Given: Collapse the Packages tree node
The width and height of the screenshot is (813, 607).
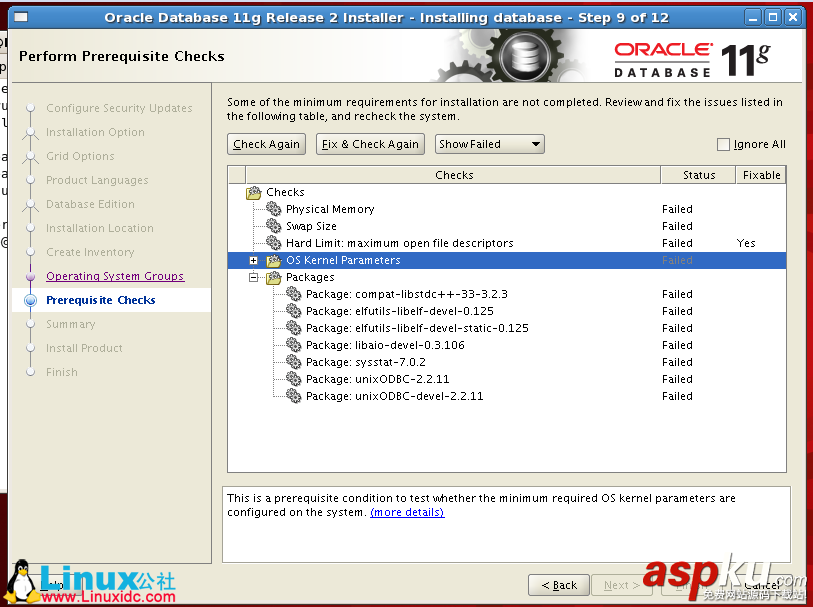Looking at the screenshot, I should tap(254, 277).
